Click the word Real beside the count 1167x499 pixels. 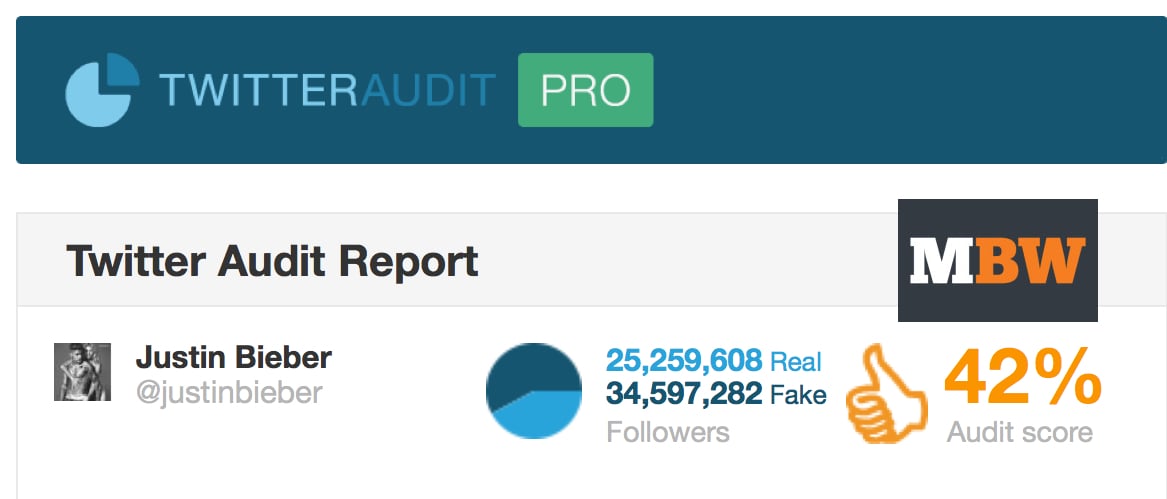(796, 362)
